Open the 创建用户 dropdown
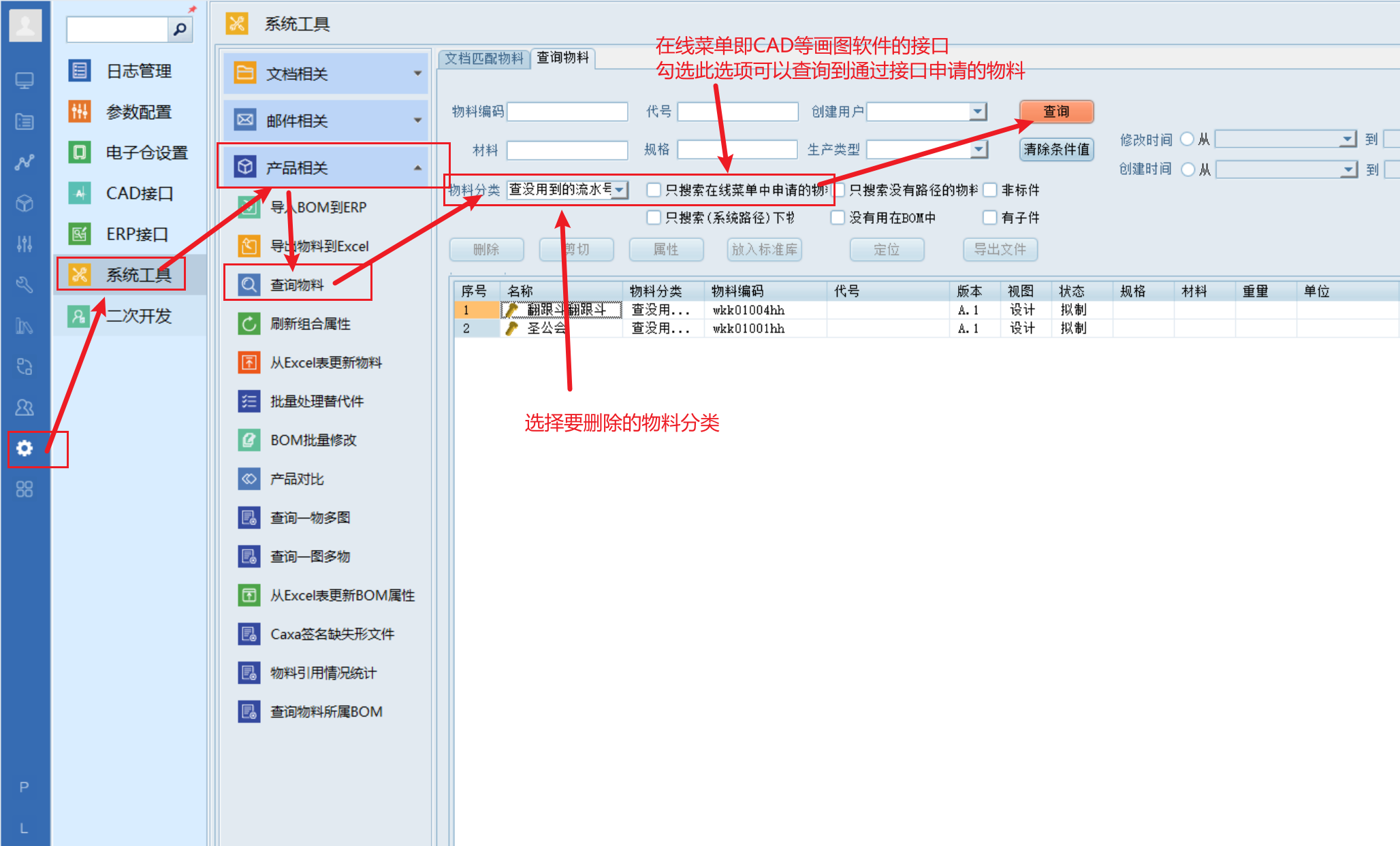 click(978, 111)
